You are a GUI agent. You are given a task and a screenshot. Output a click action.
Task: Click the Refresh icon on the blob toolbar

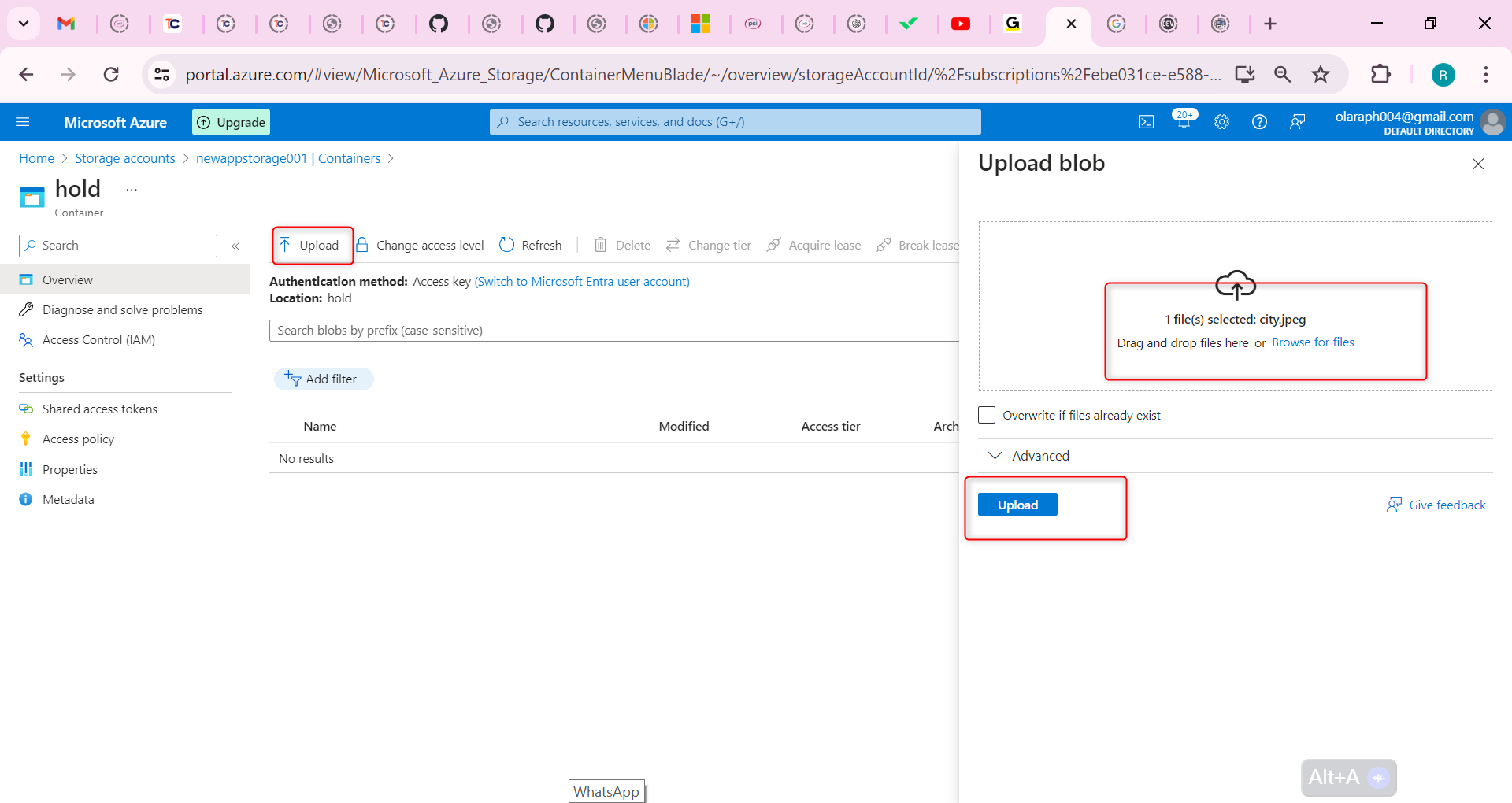529,245
